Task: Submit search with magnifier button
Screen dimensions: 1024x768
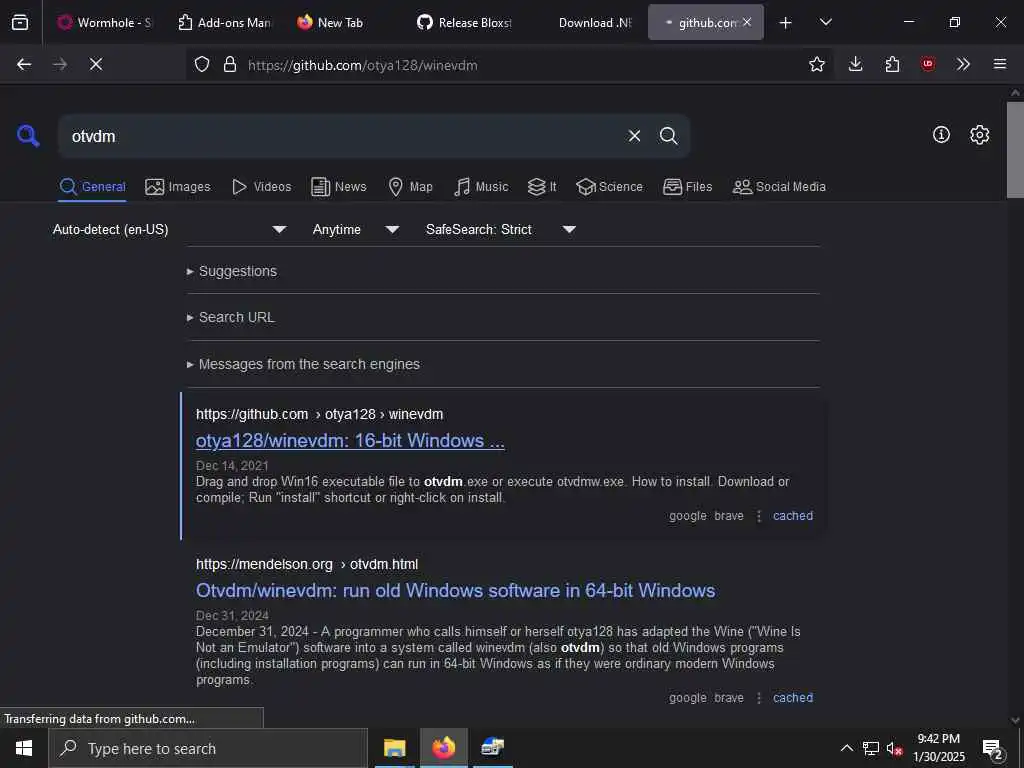Action: 668,136
